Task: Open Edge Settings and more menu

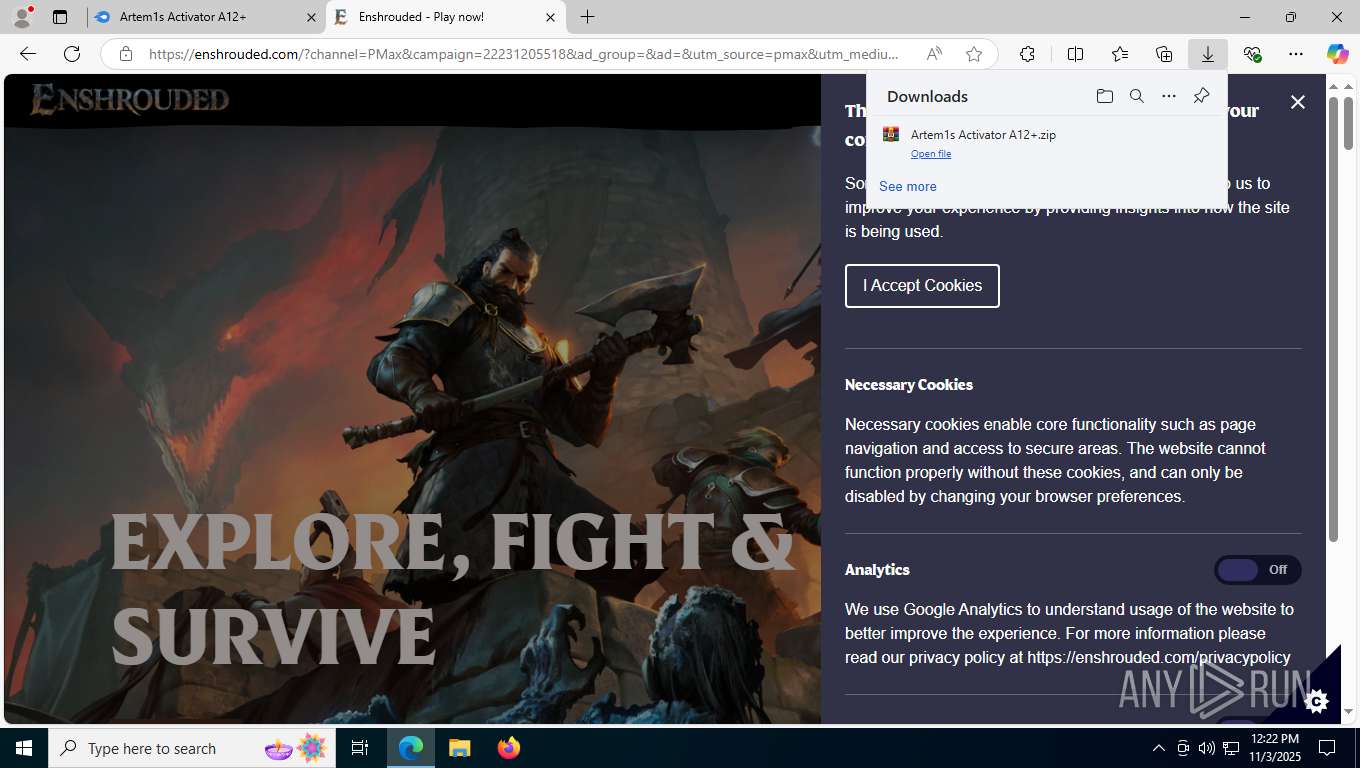Action: point(1296,54)
